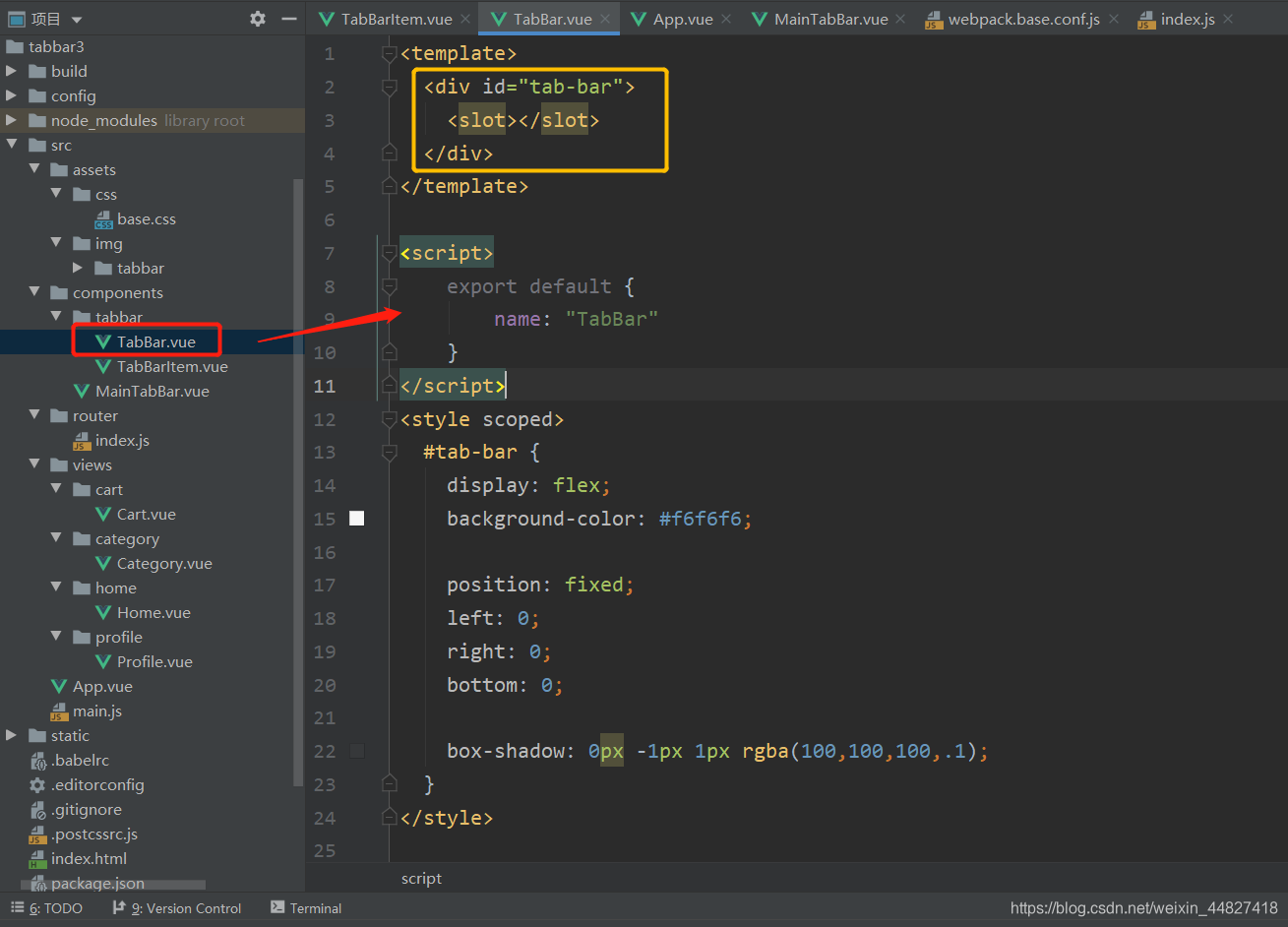Expand the config folder
This screenshot has height=927, width=1288.
click(12, 95)
